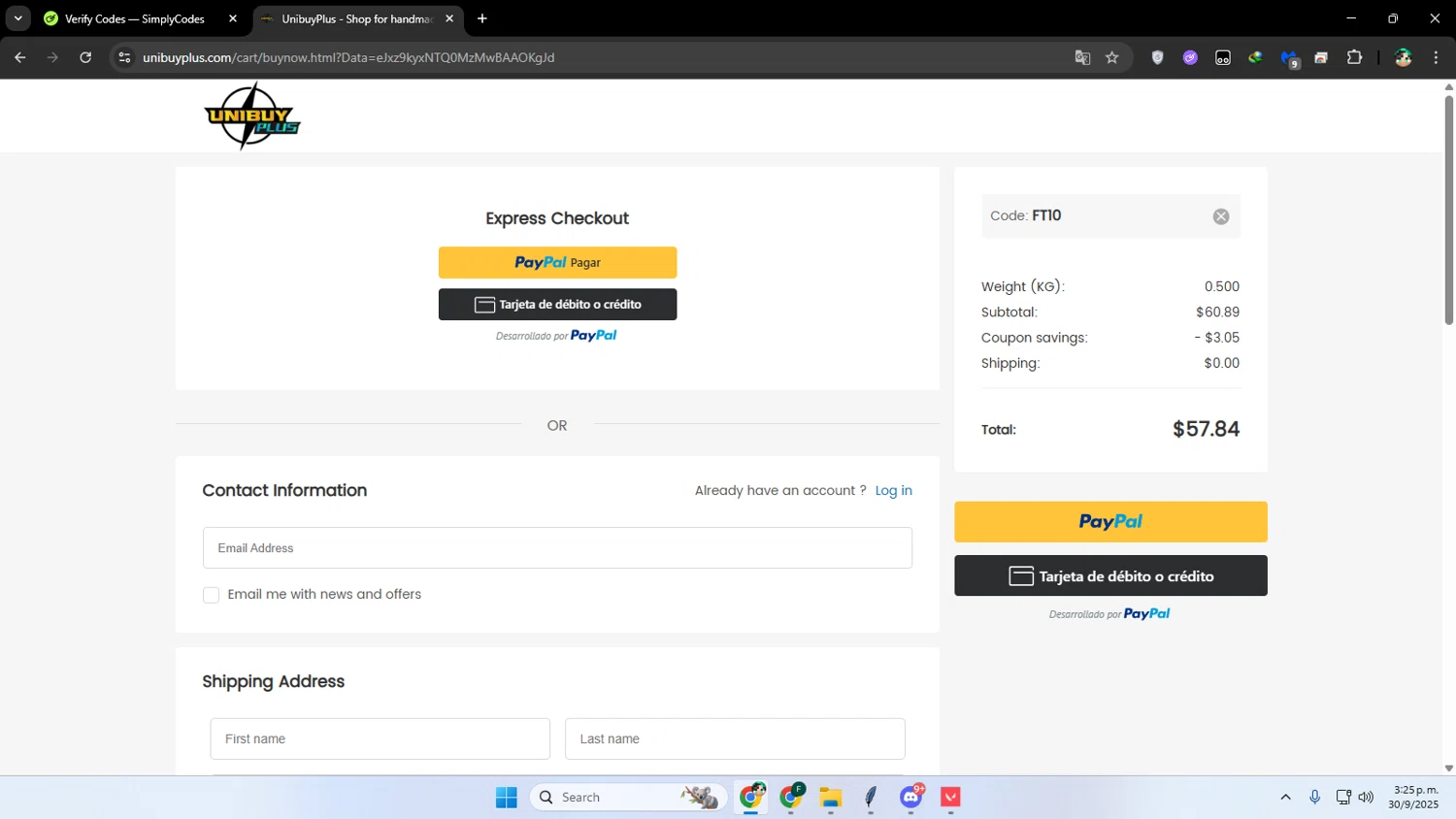Go back in browser history
Screen dimensions: 1456x819
(x=19, y=57)
